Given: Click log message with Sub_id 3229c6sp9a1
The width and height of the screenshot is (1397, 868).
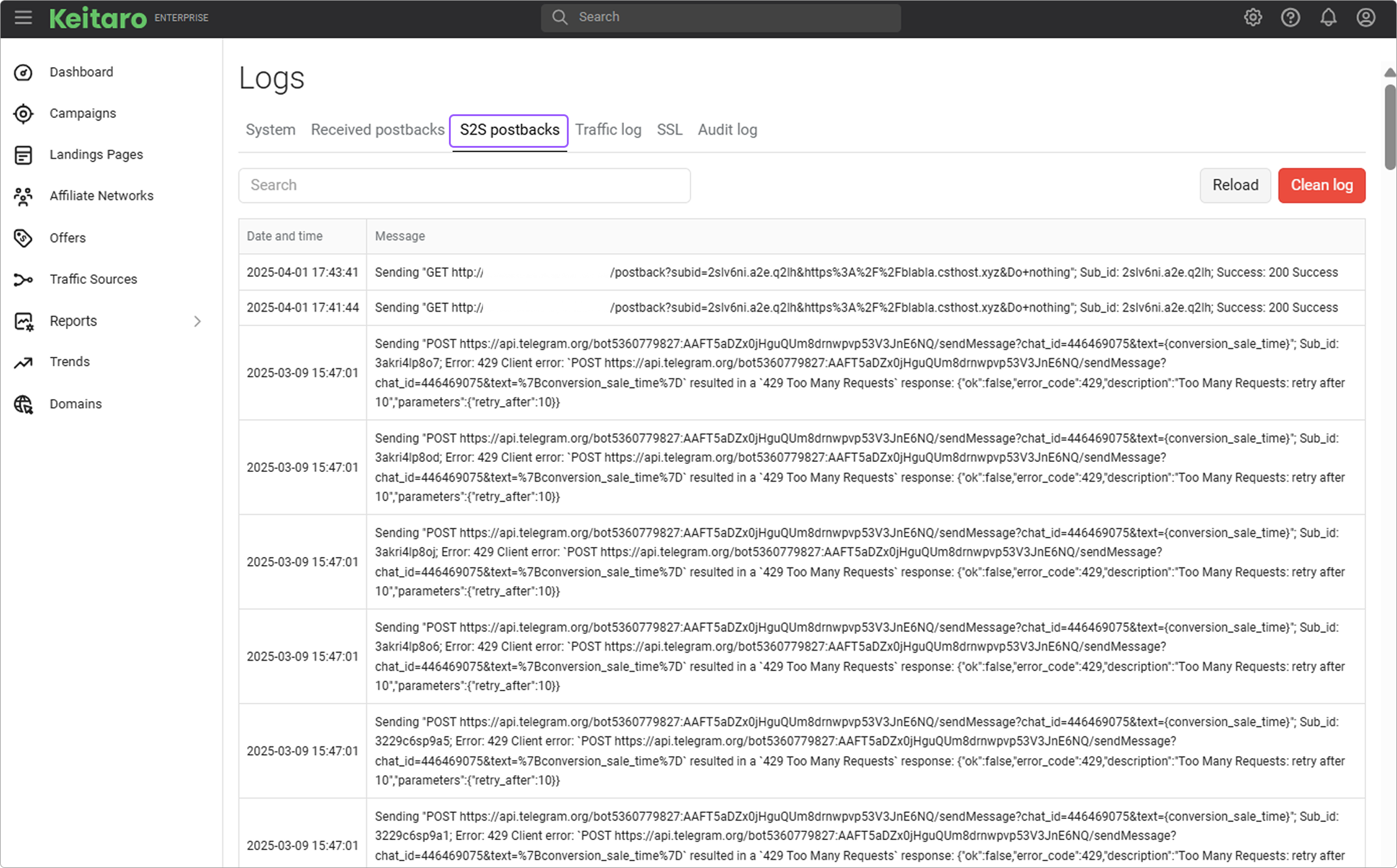Looking at the screenshot, I should [x=860, y=836].
